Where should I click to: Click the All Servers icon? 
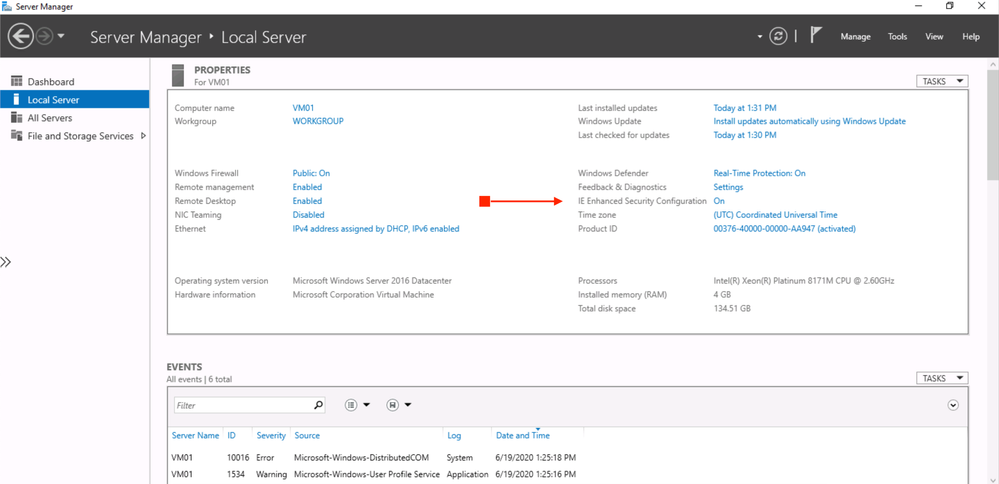tap(17, 118)
